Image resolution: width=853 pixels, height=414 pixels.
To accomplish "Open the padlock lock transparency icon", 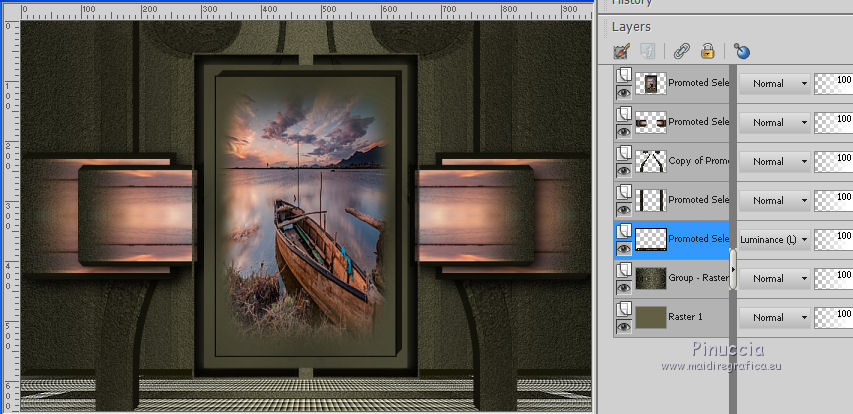I will click(707, 52).
